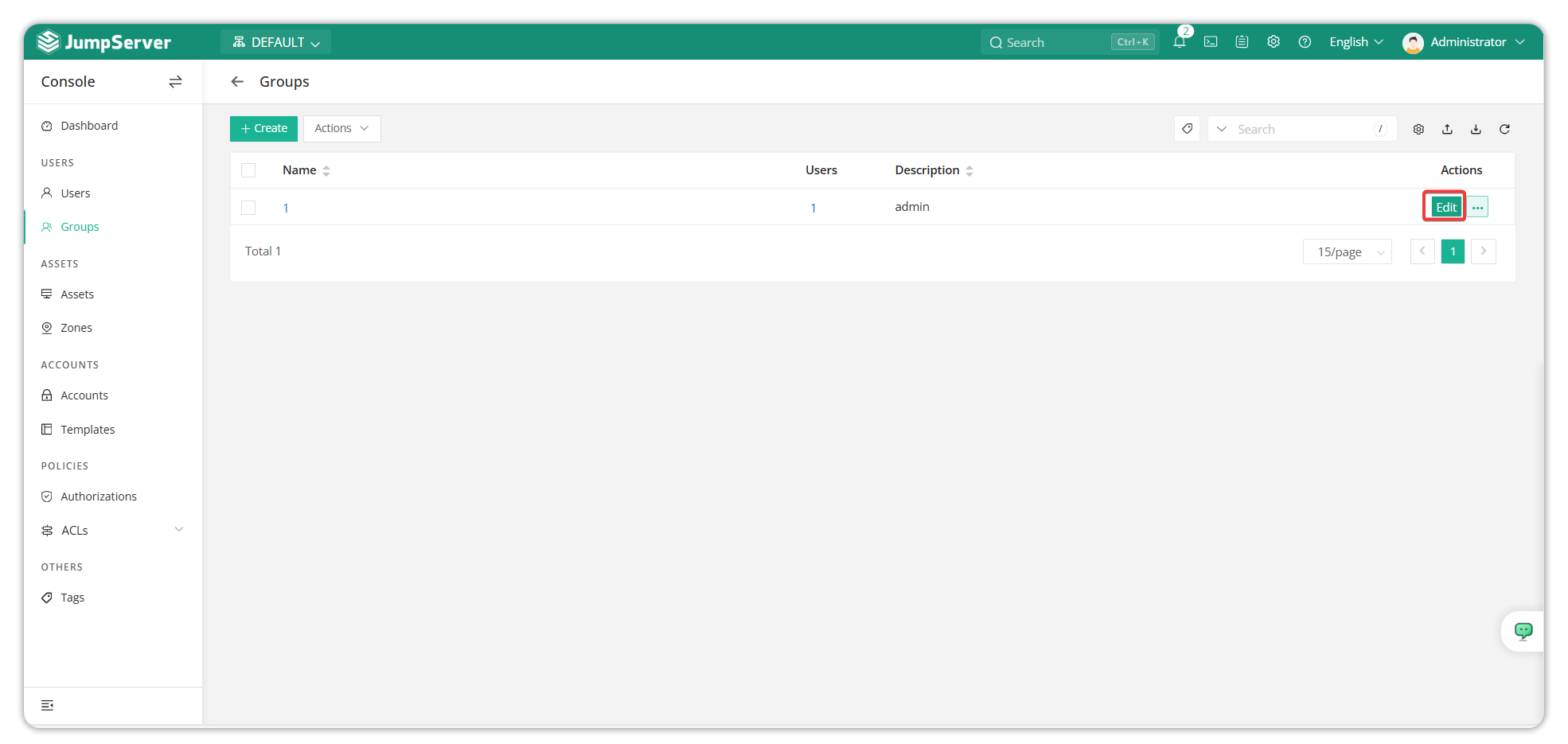This screenshot has width=1568, height=744.
Task: Open the help question-mark icon
Action: [1305, 42]
